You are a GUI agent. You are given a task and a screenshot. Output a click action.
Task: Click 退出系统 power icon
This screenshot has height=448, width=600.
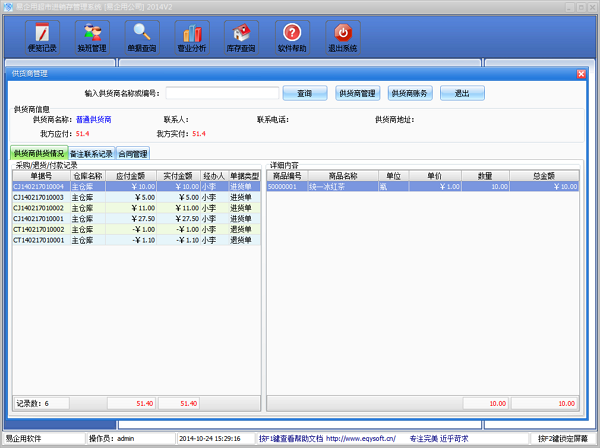[342, 37]
